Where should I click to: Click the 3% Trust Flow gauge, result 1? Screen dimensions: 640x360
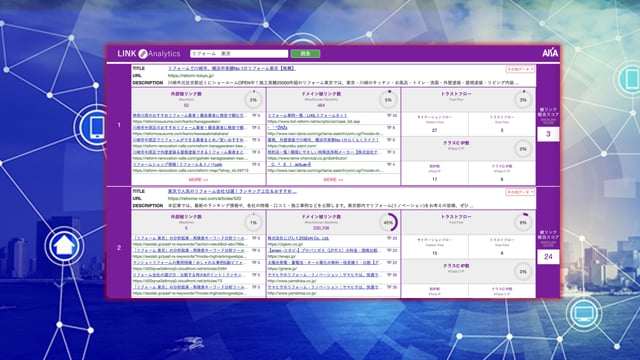point(523,100)
